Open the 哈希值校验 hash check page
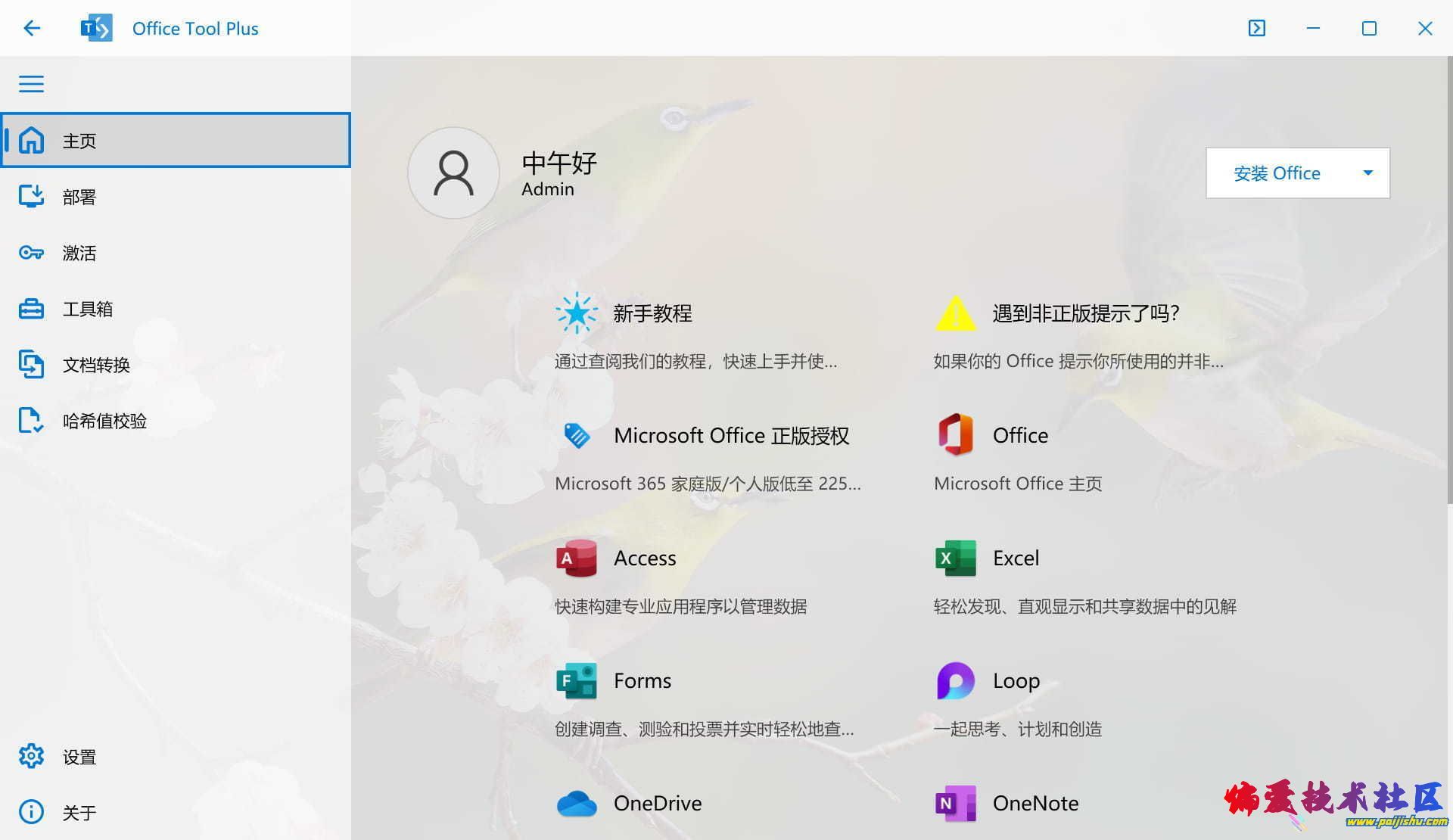1453x840 pixels. pos(176,421)
